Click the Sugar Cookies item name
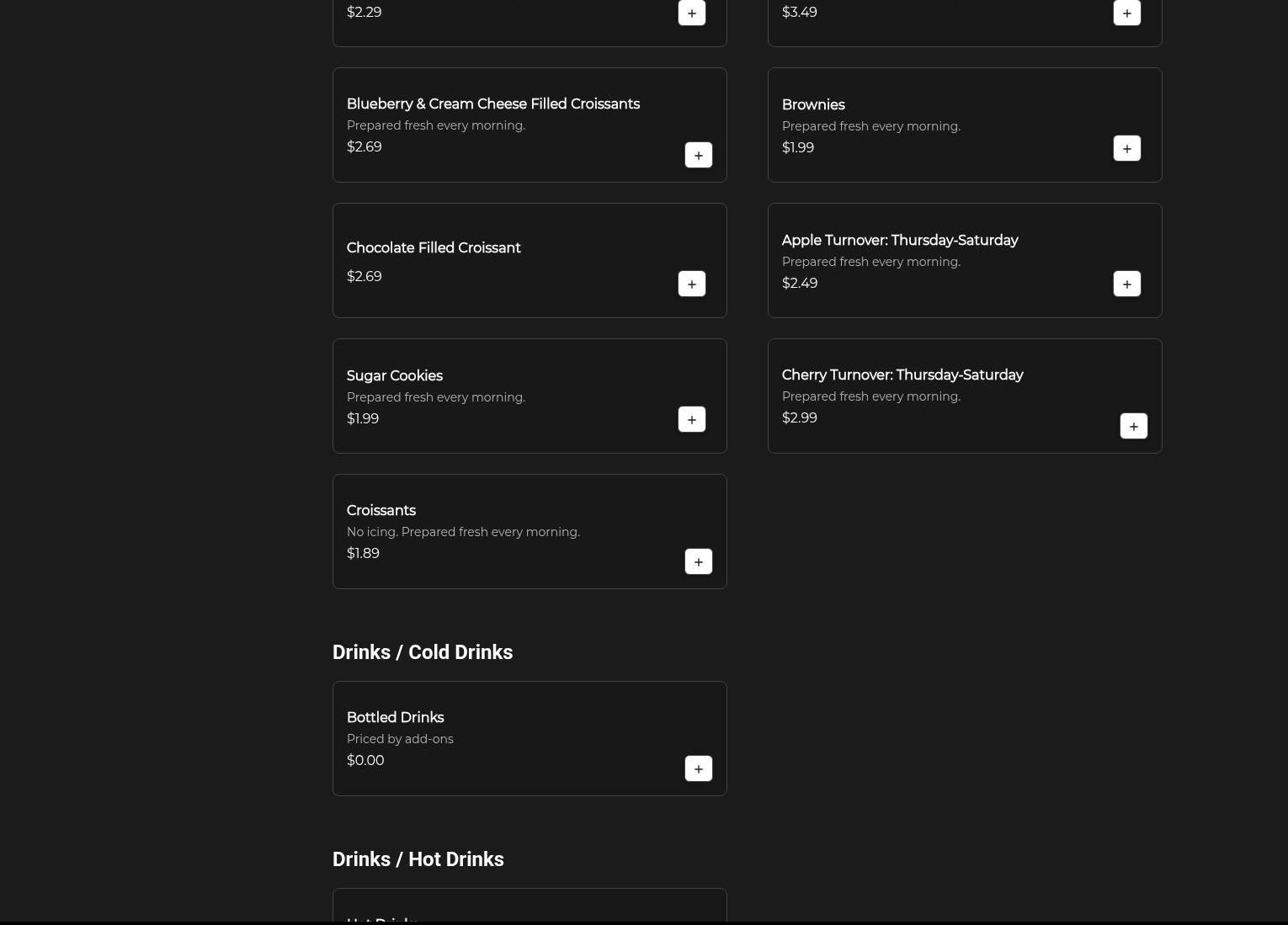 [394, 376]
